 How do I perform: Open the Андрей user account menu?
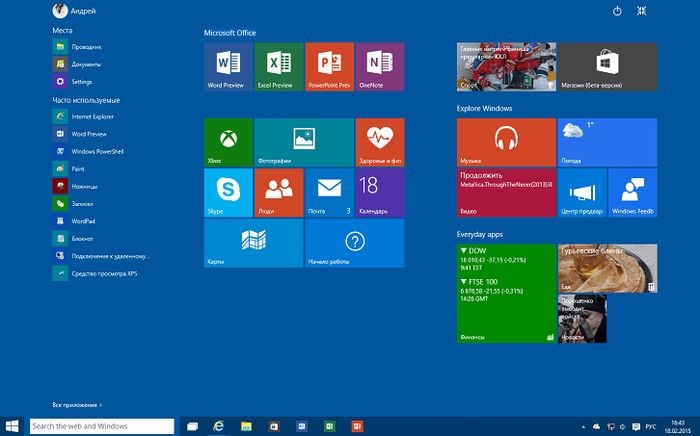(74, 11)
